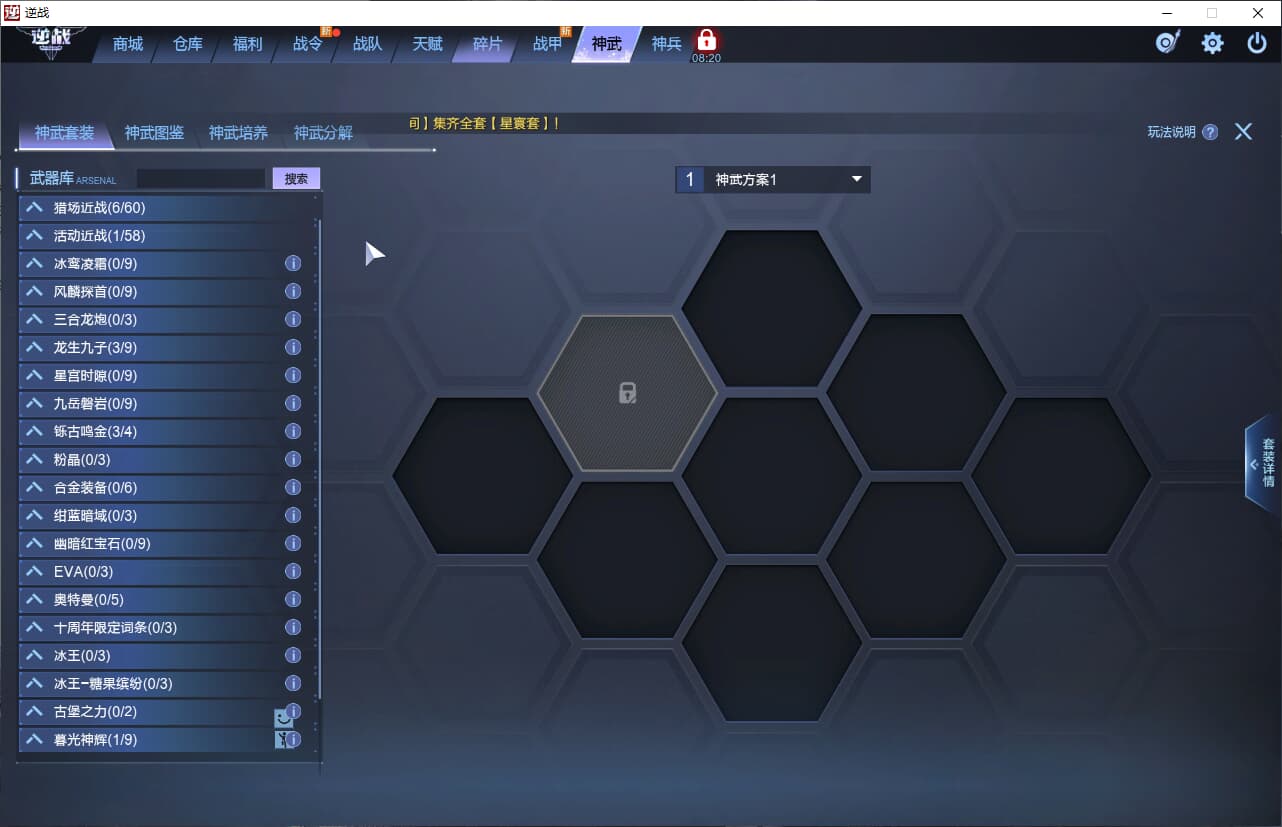Show info for EVA set

pos(293,572)
